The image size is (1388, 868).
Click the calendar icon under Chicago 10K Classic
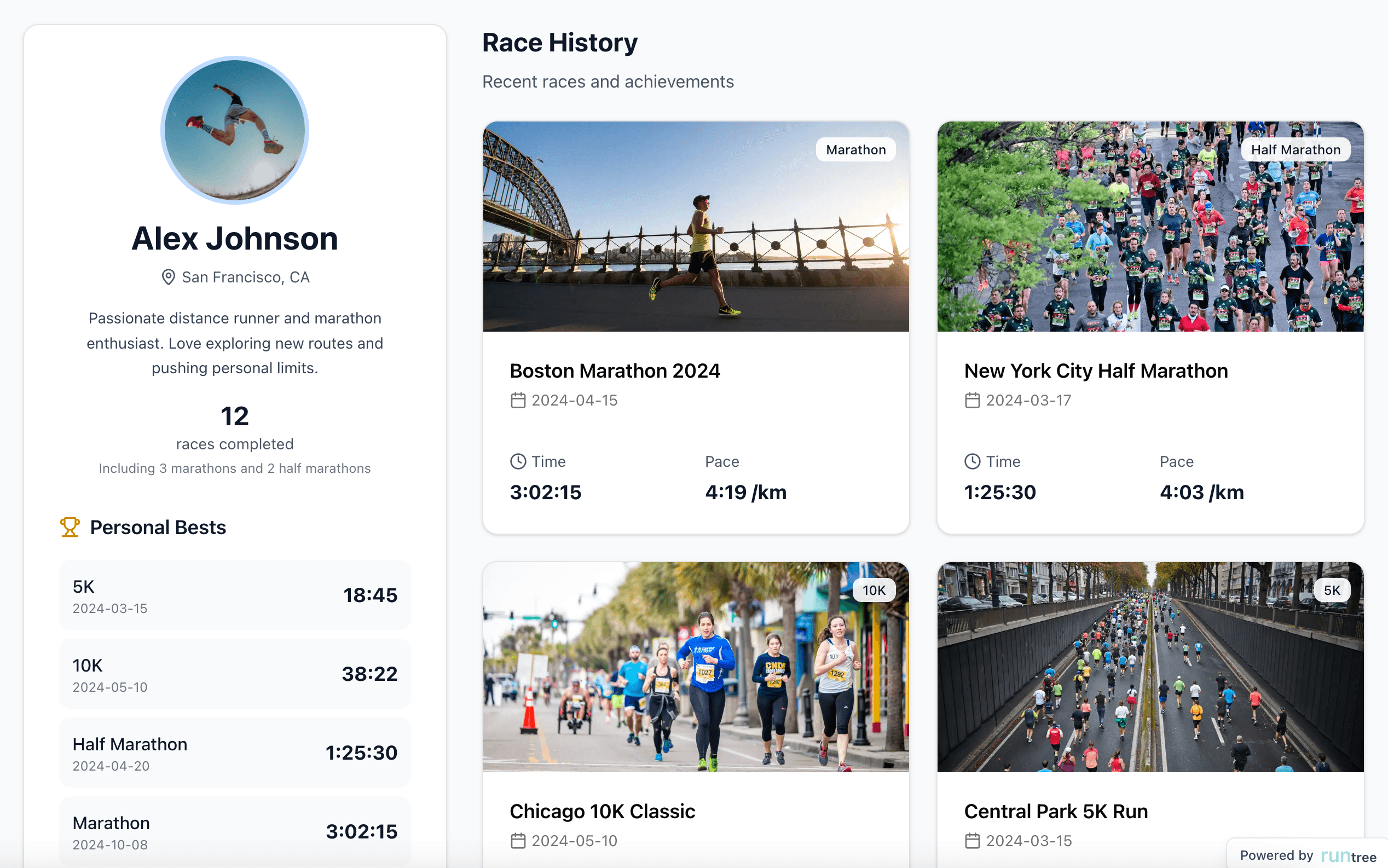[518, 841]
